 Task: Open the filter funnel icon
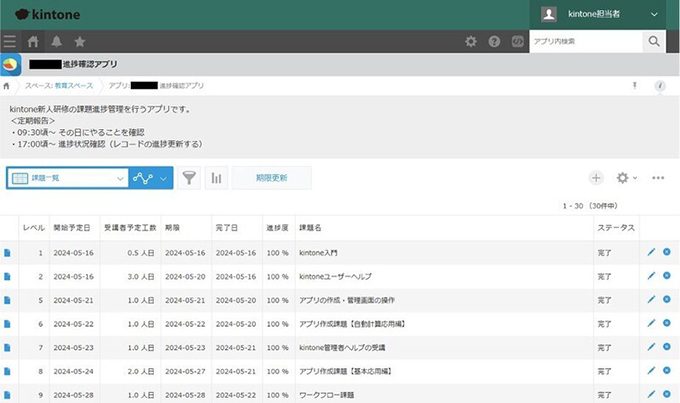click(189, 178)
